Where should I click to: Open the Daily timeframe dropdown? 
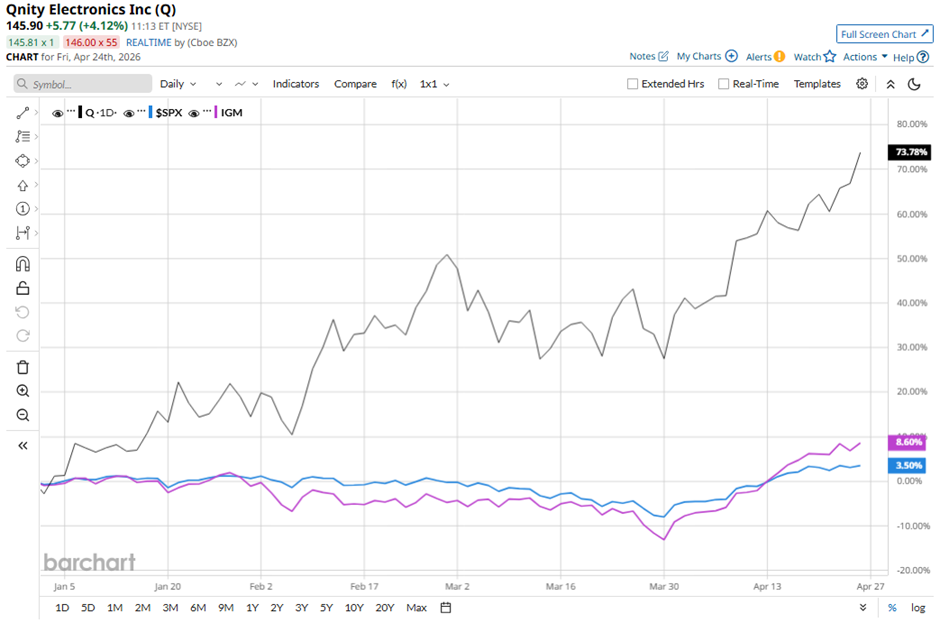tap(178, 84)
